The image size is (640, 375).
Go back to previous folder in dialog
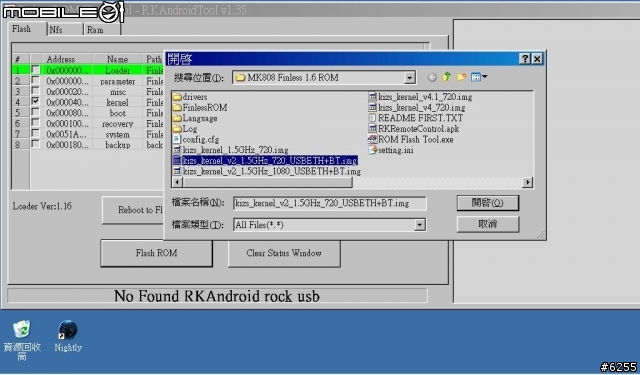[x=432, y=77]
